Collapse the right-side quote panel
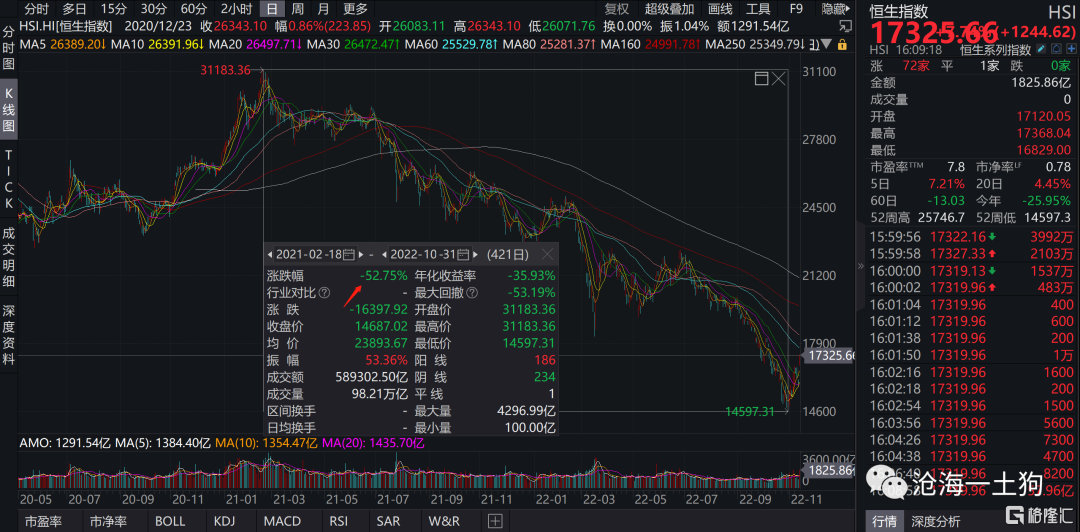 click(x=860, y=265)
